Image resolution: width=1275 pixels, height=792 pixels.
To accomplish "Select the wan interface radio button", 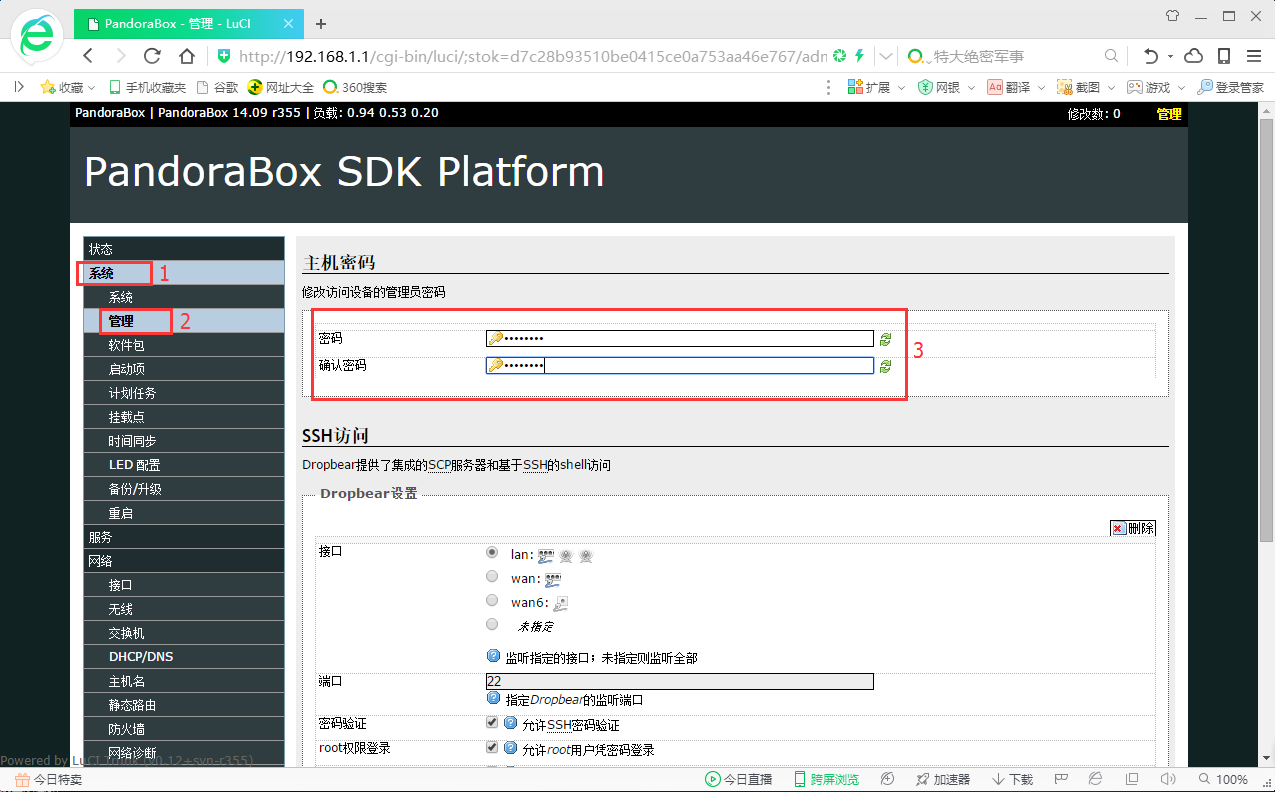I will 492,576.
